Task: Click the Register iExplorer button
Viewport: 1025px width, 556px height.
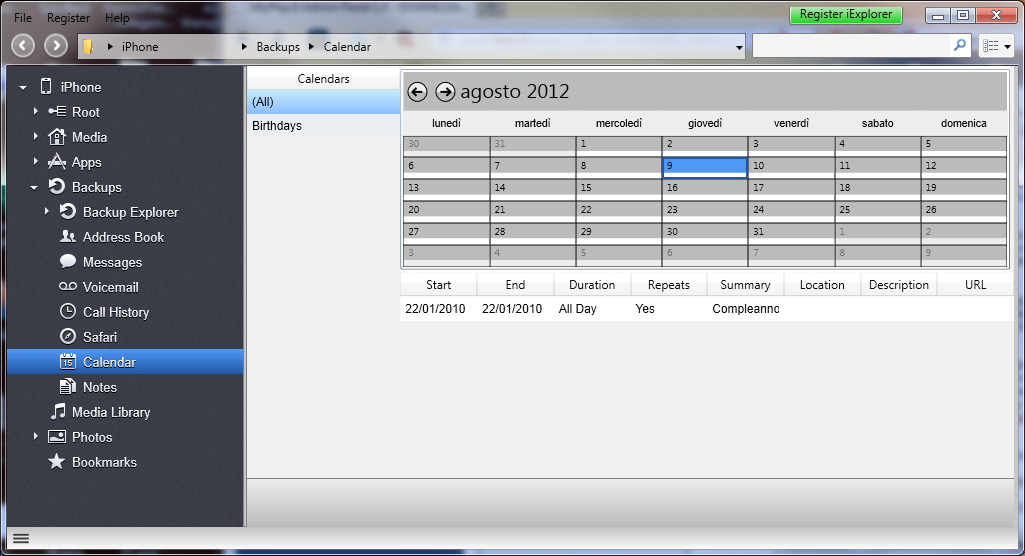Action: tap(845, 15)
